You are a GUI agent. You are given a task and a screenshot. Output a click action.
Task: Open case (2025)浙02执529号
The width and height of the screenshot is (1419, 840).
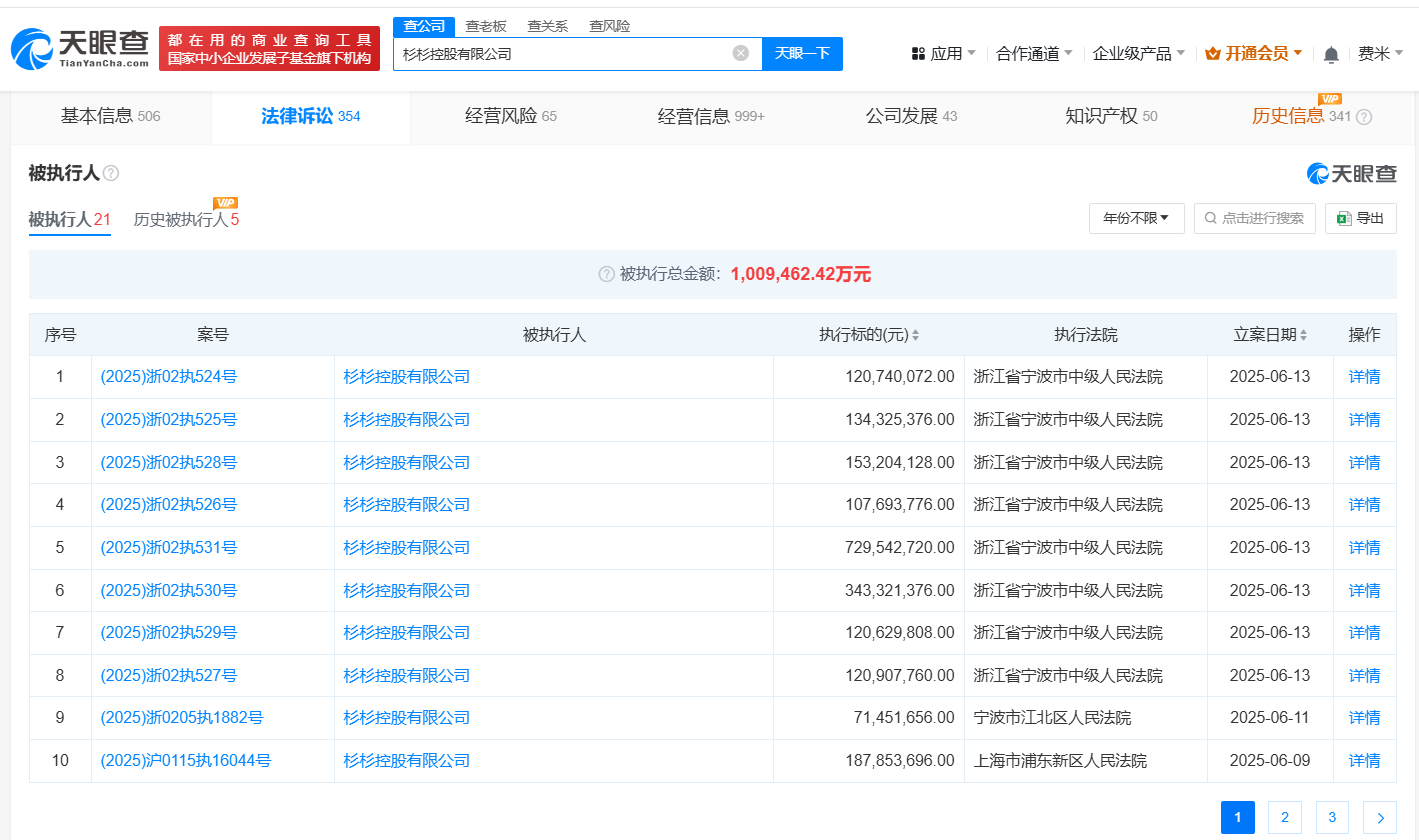point(169,633)
